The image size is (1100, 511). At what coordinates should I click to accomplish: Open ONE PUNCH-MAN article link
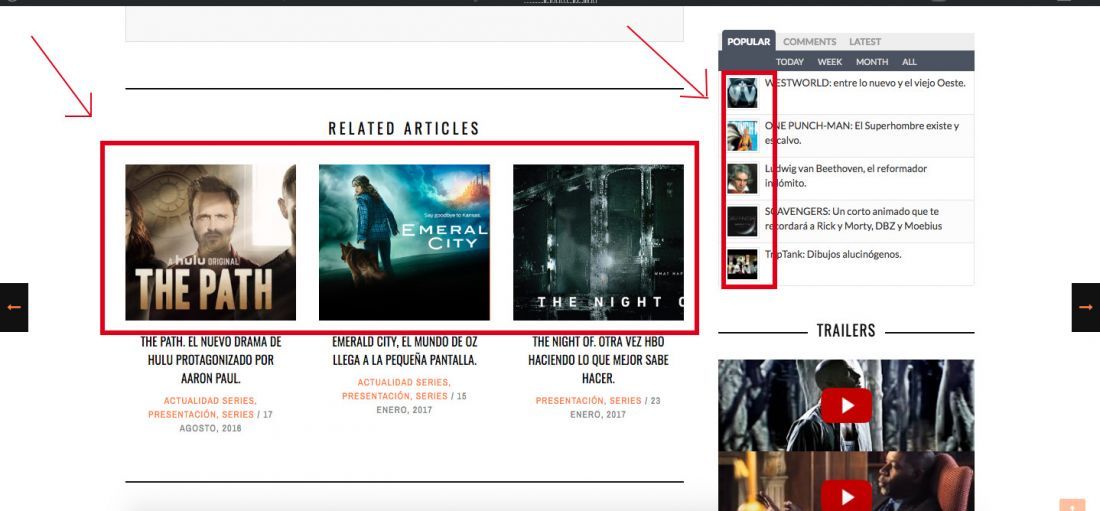tap(861, 133)
